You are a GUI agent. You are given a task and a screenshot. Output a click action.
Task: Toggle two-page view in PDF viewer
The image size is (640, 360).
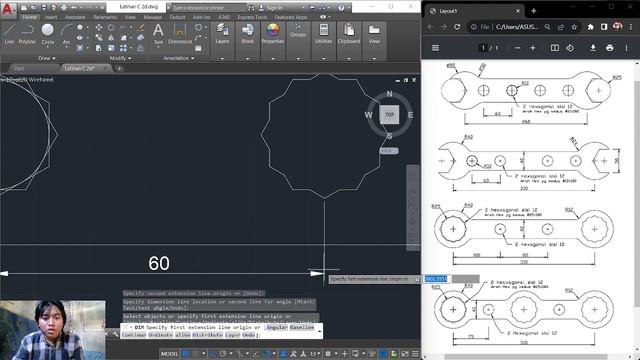(555, 48)
